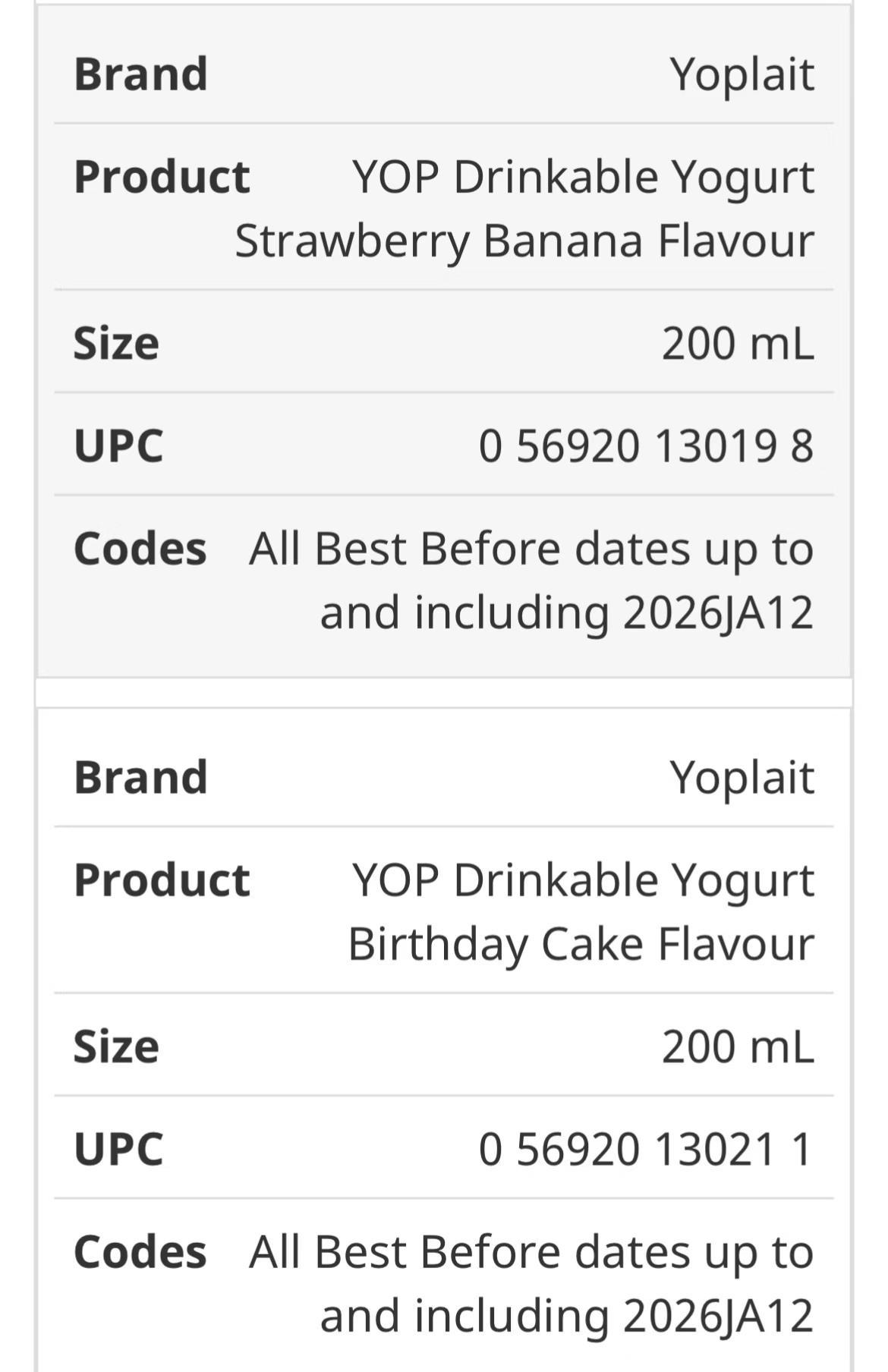This screenshot has height=1372, width=888.
Task: Click the Product label in Strawberry Banana card
Action: (162, 177)
